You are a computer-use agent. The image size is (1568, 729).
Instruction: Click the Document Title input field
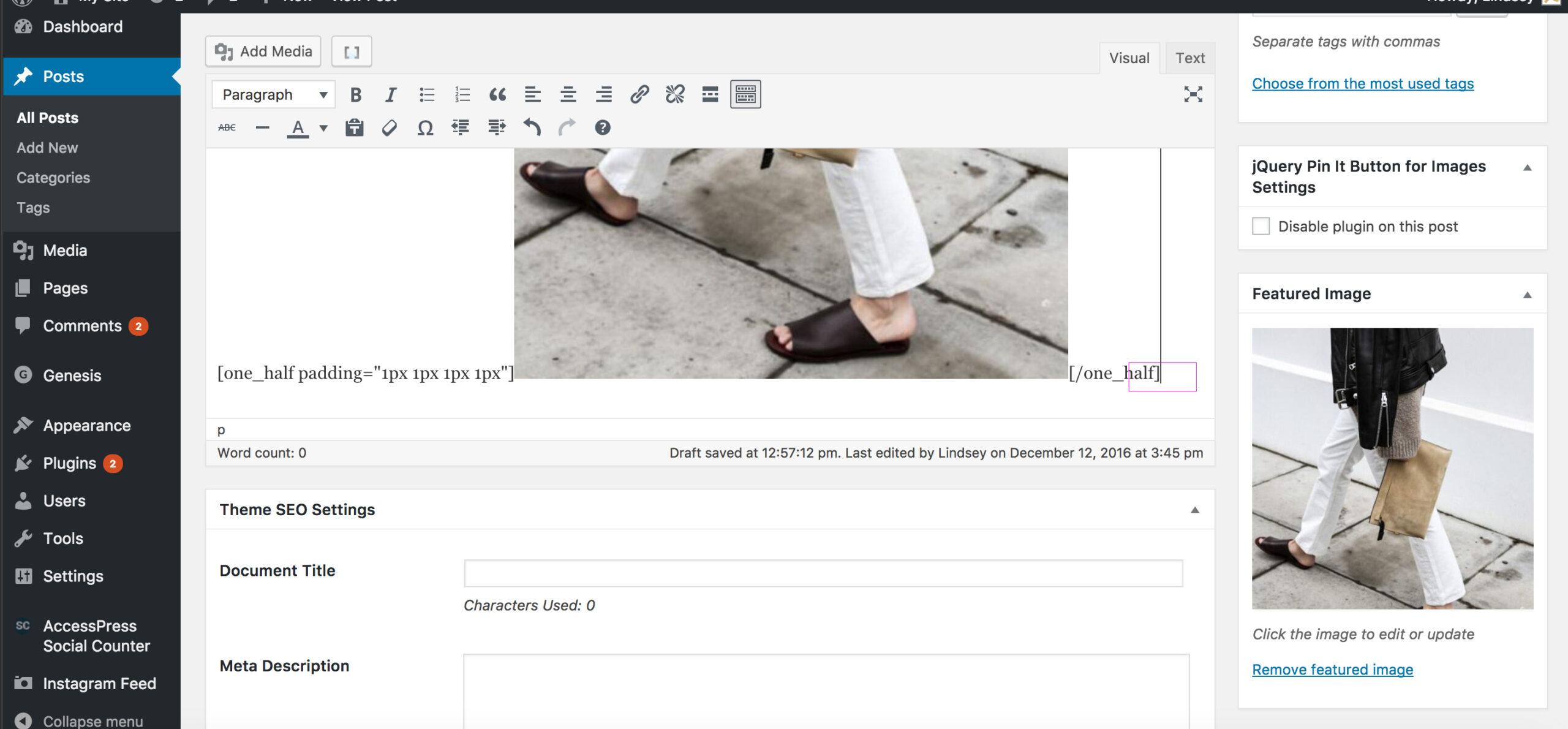coord(823,573)
